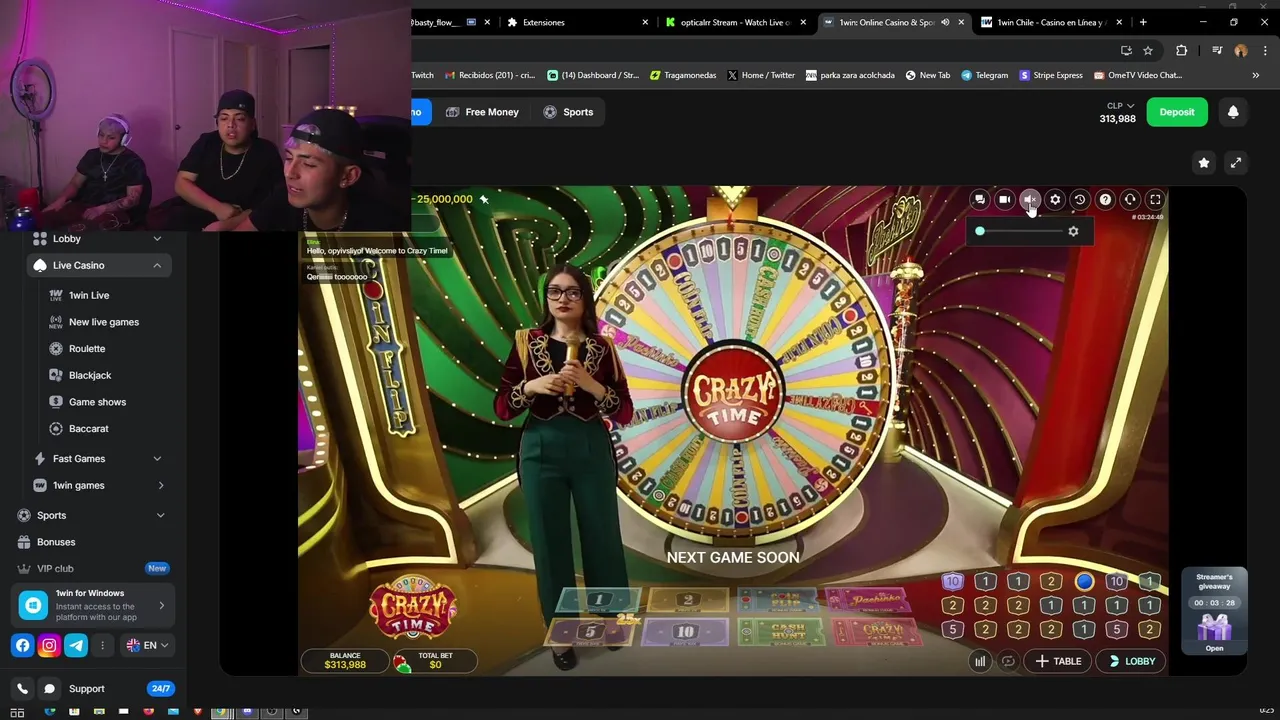
Task: Switch to opticalrr Stream browser tab
Action: click(735, 22)
